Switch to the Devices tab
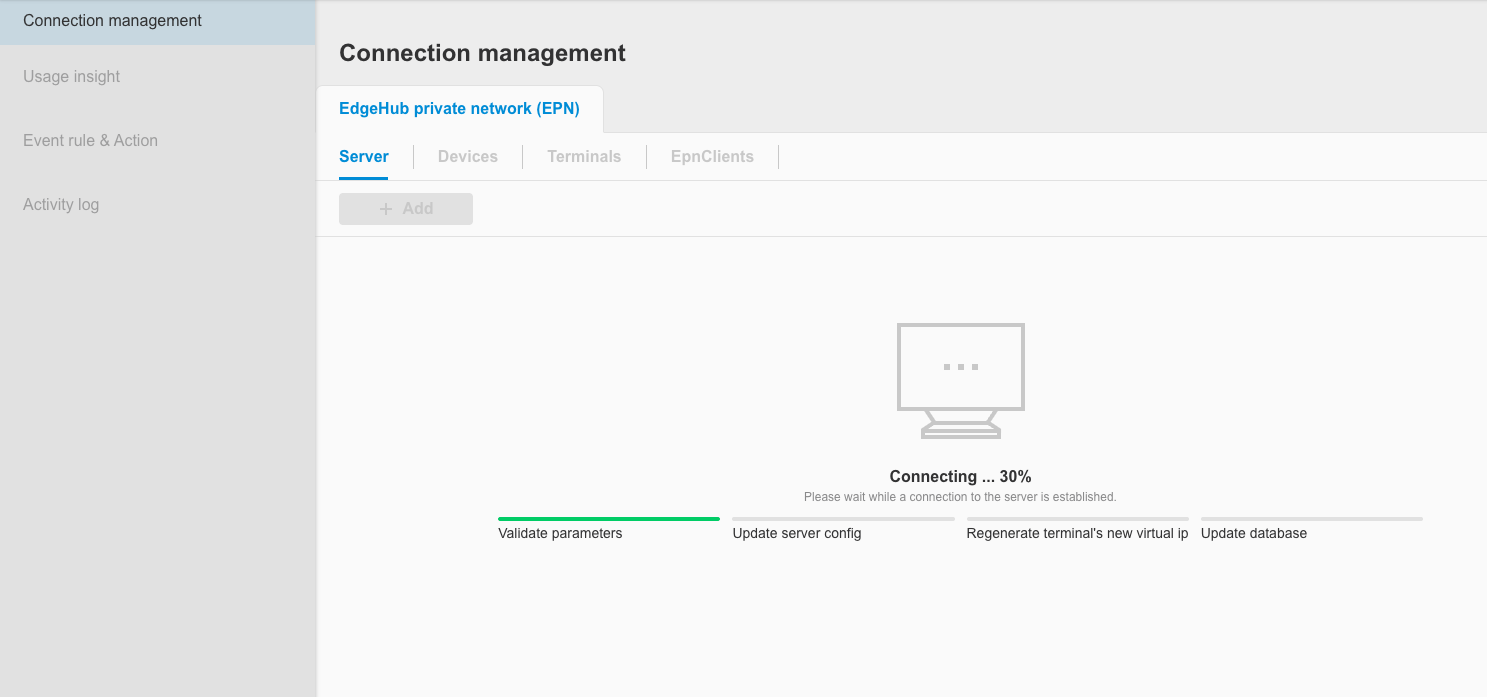This screenshot has height=697, width=1487. [467, 156]
